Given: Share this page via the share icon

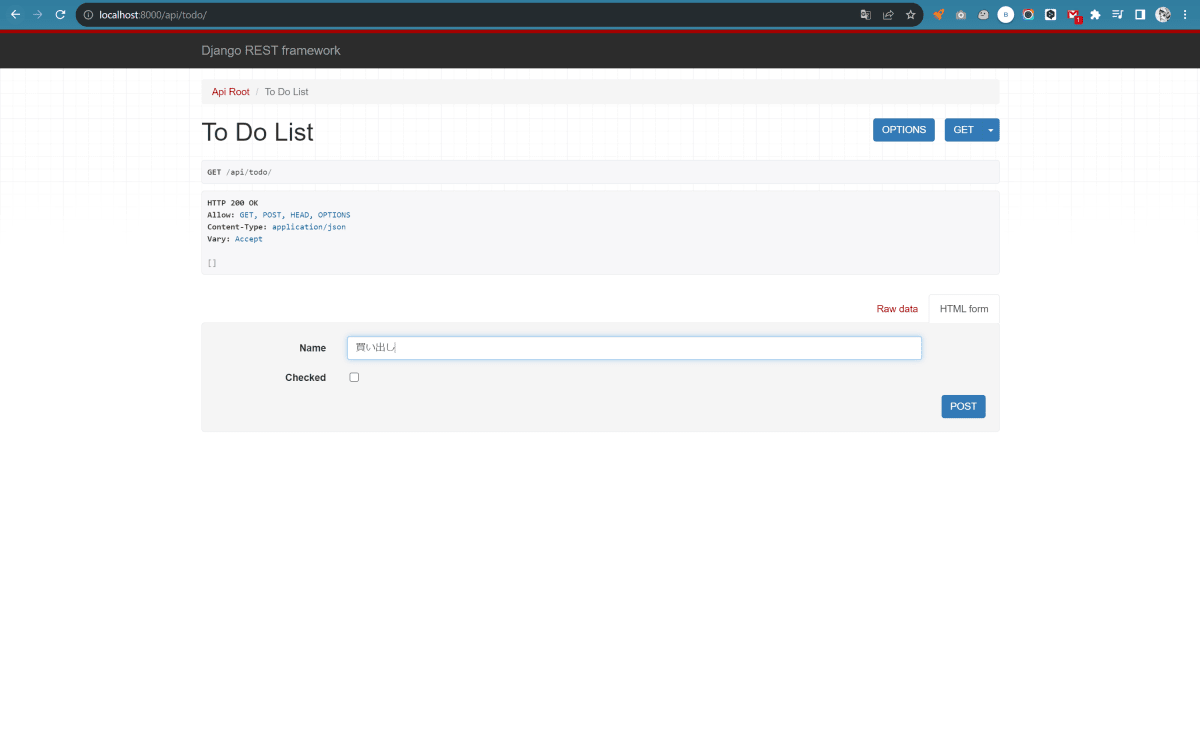Looking at the screenshot, I should 888,15.
